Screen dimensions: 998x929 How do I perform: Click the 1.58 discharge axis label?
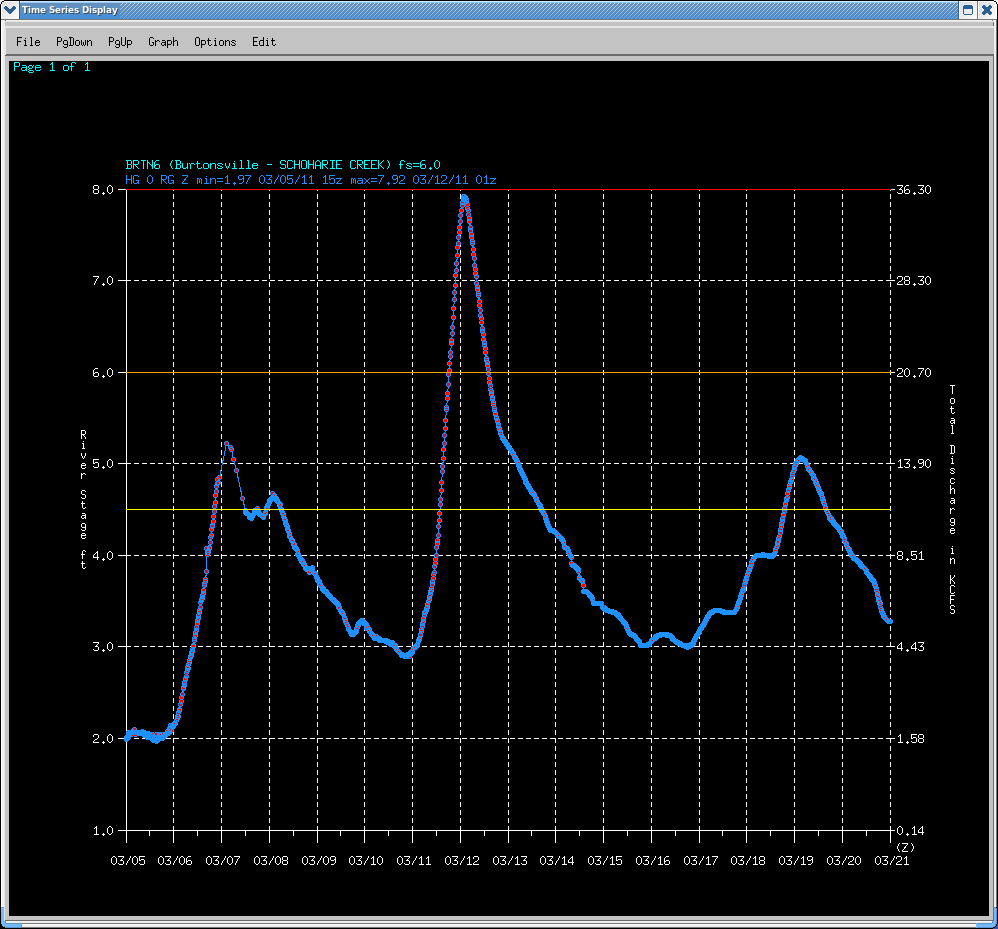pyautogui.click(x=910, y=739)
